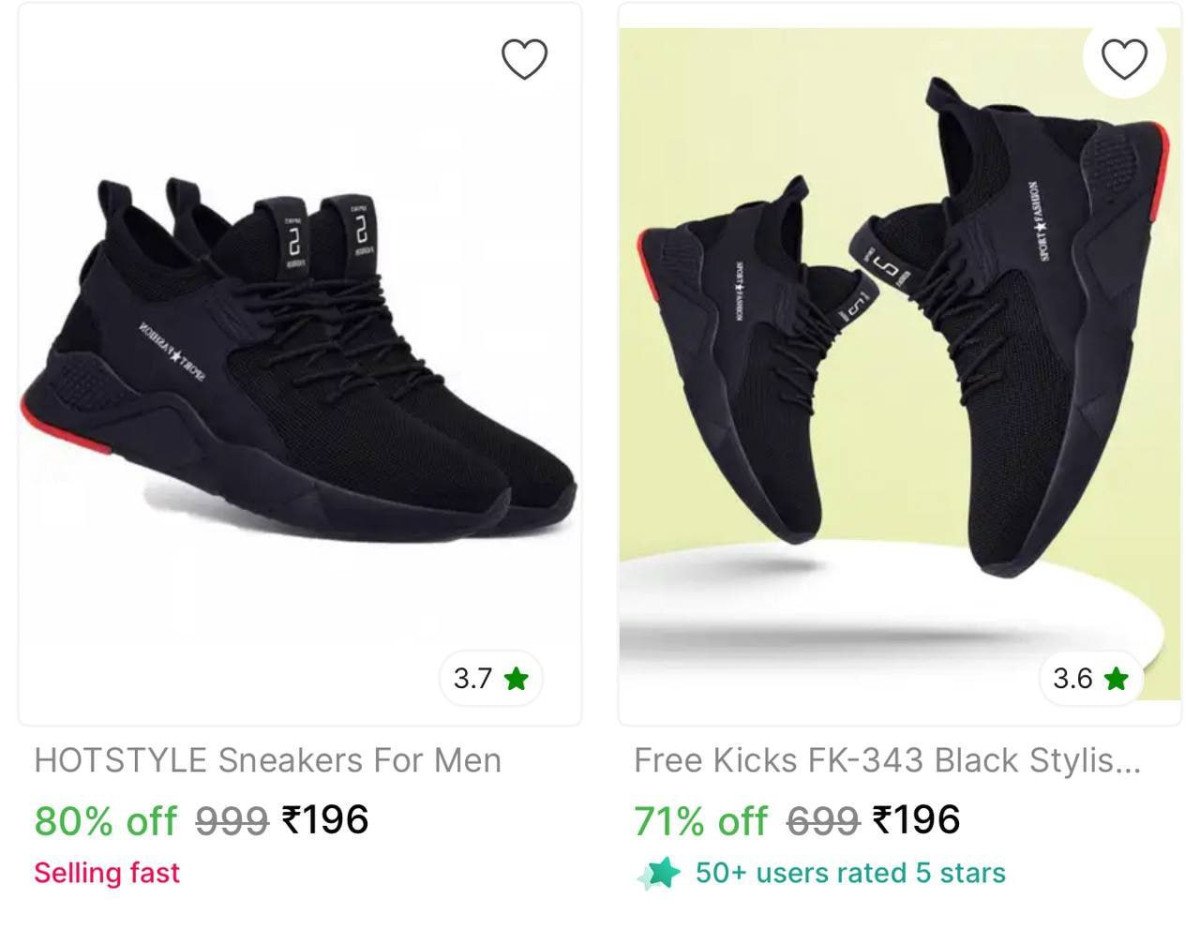View the 50+ users rated 5 stars text
The width and height of the screenshot is (1200, 929).
click(850, 873)
